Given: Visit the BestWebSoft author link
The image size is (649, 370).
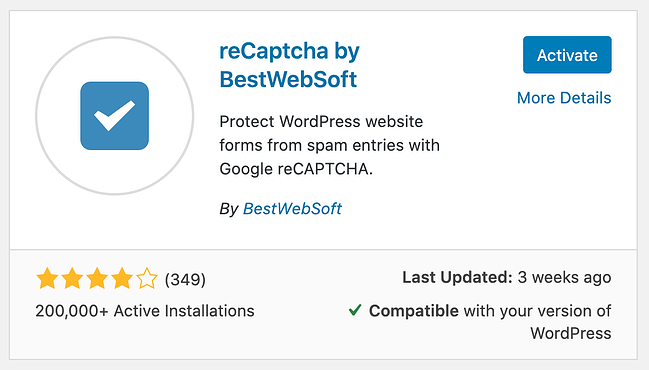Looking at the screenshot, I should click(292, 209).
